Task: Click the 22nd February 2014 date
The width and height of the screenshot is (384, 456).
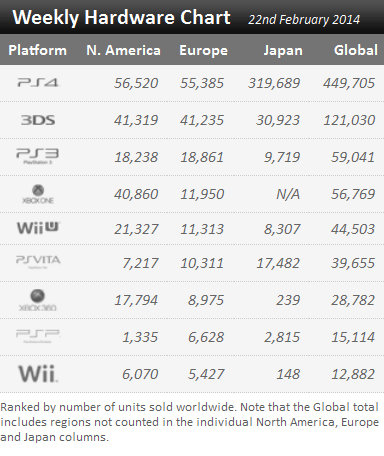Action: pos(304,19)
